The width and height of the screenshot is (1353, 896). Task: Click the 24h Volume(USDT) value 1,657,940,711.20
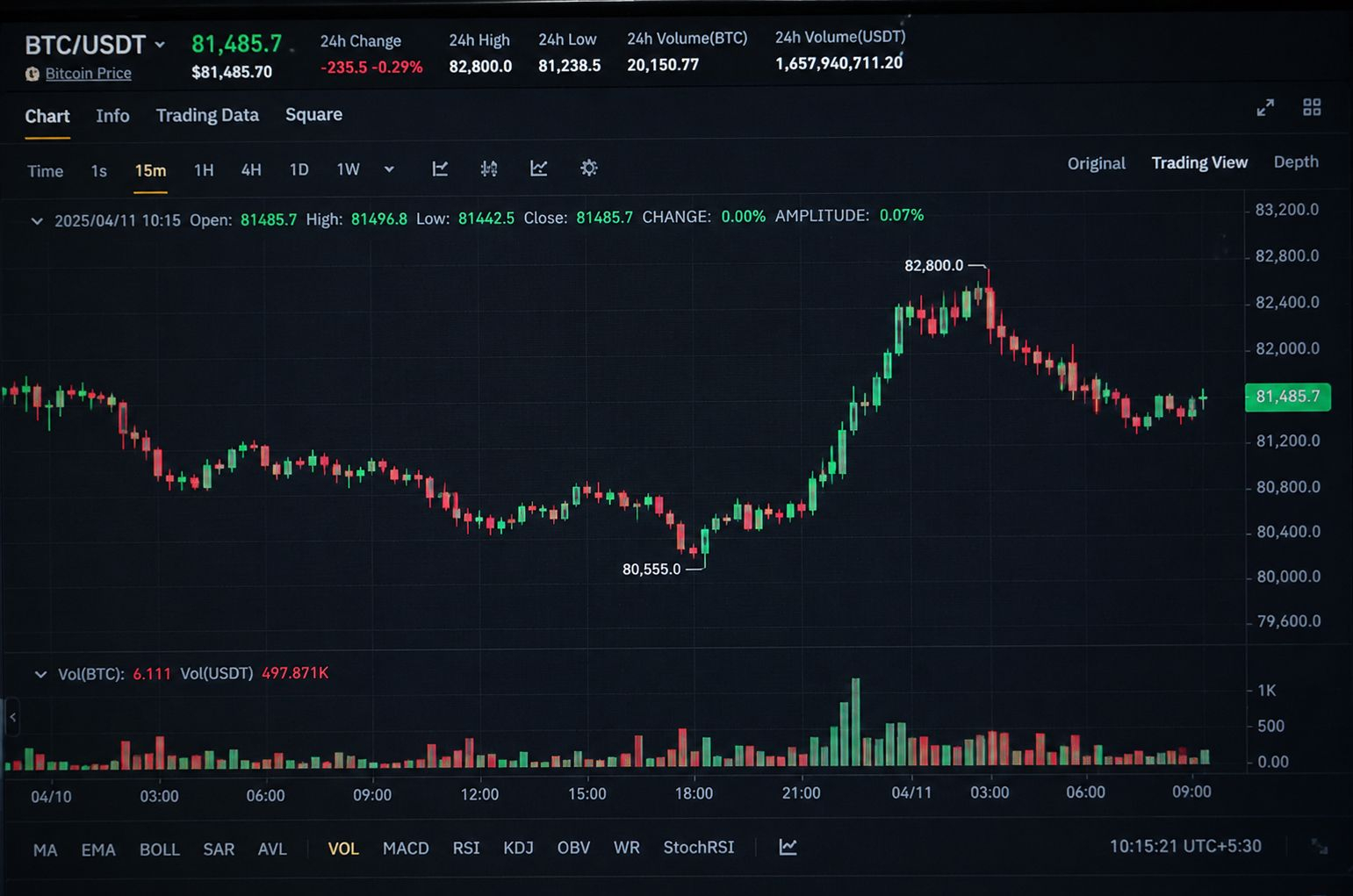coord(839,63)
